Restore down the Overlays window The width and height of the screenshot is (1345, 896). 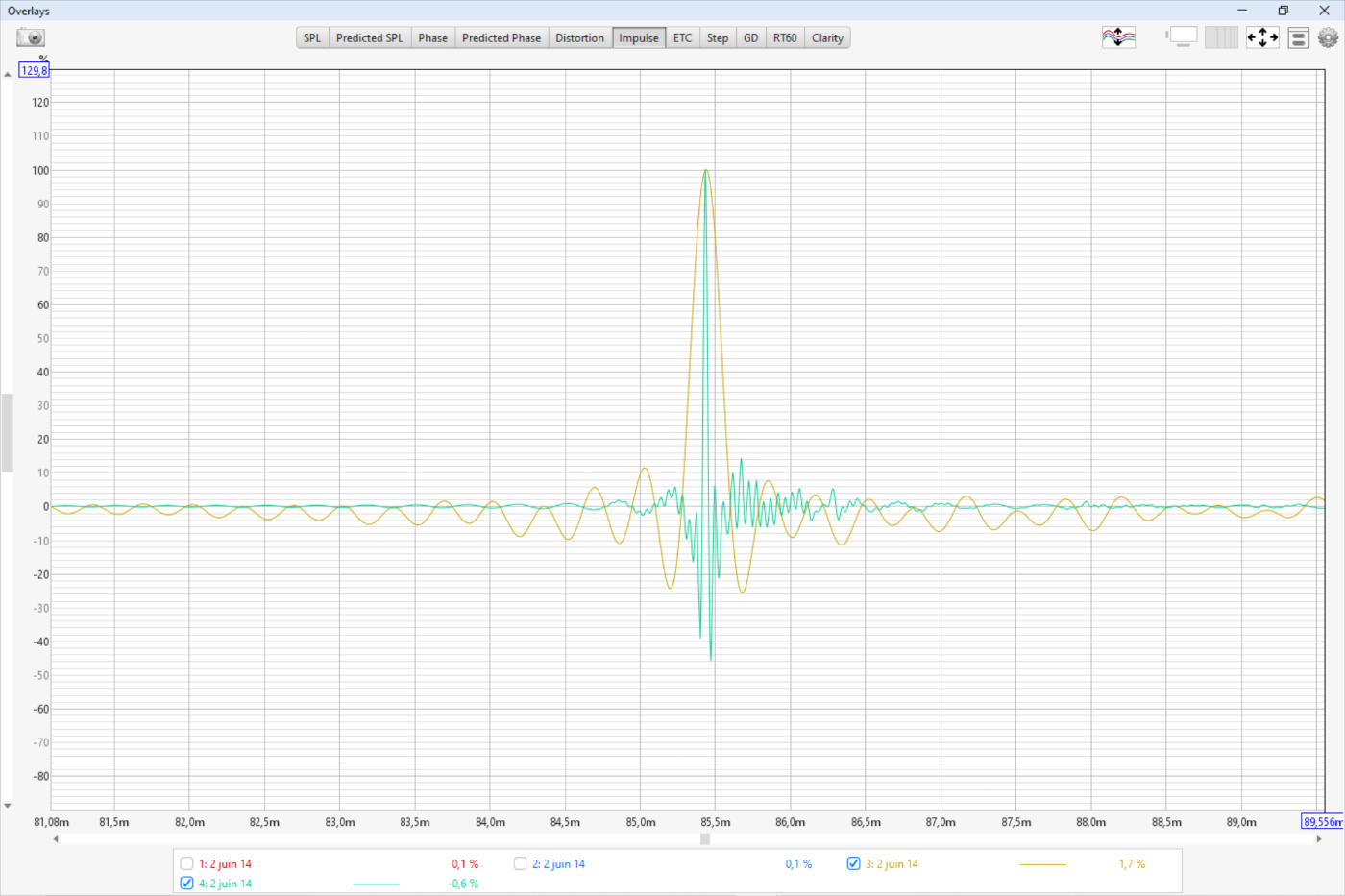pos(1283,11)
